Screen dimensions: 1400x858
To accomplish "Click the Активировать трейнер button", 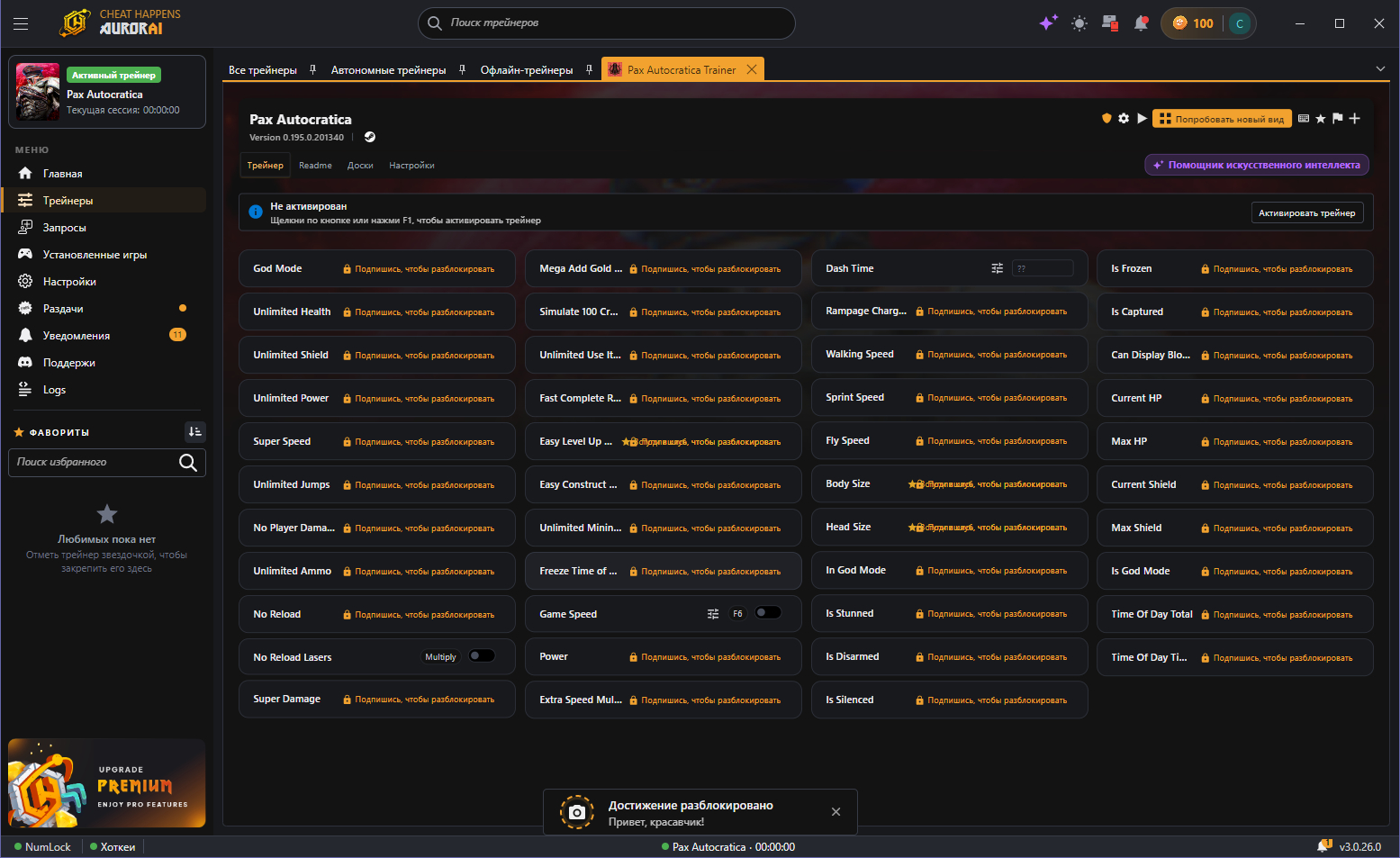I will (1307, 213).
